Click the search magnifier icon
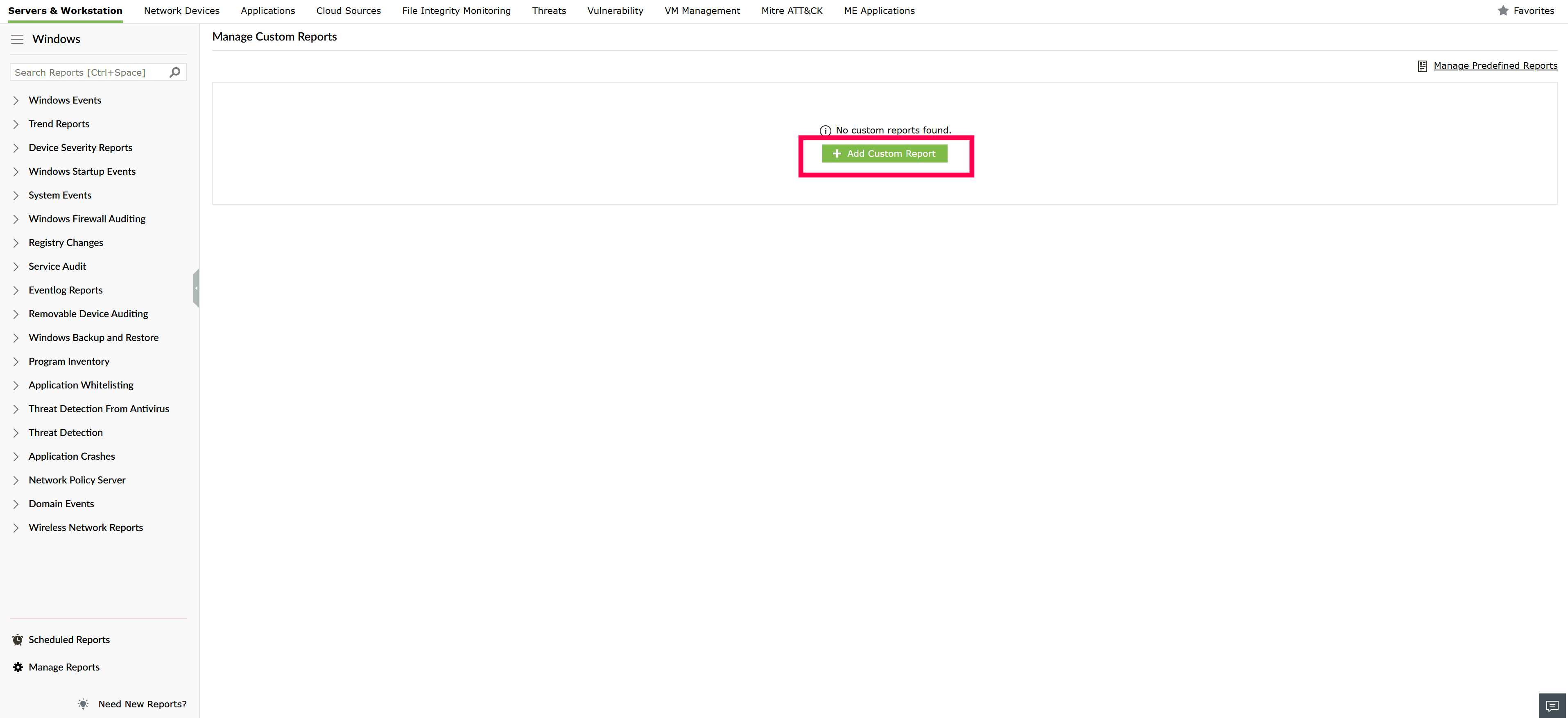Image resolution: width=1568 pixels, height=718 pixels. (x=175, y=72)
